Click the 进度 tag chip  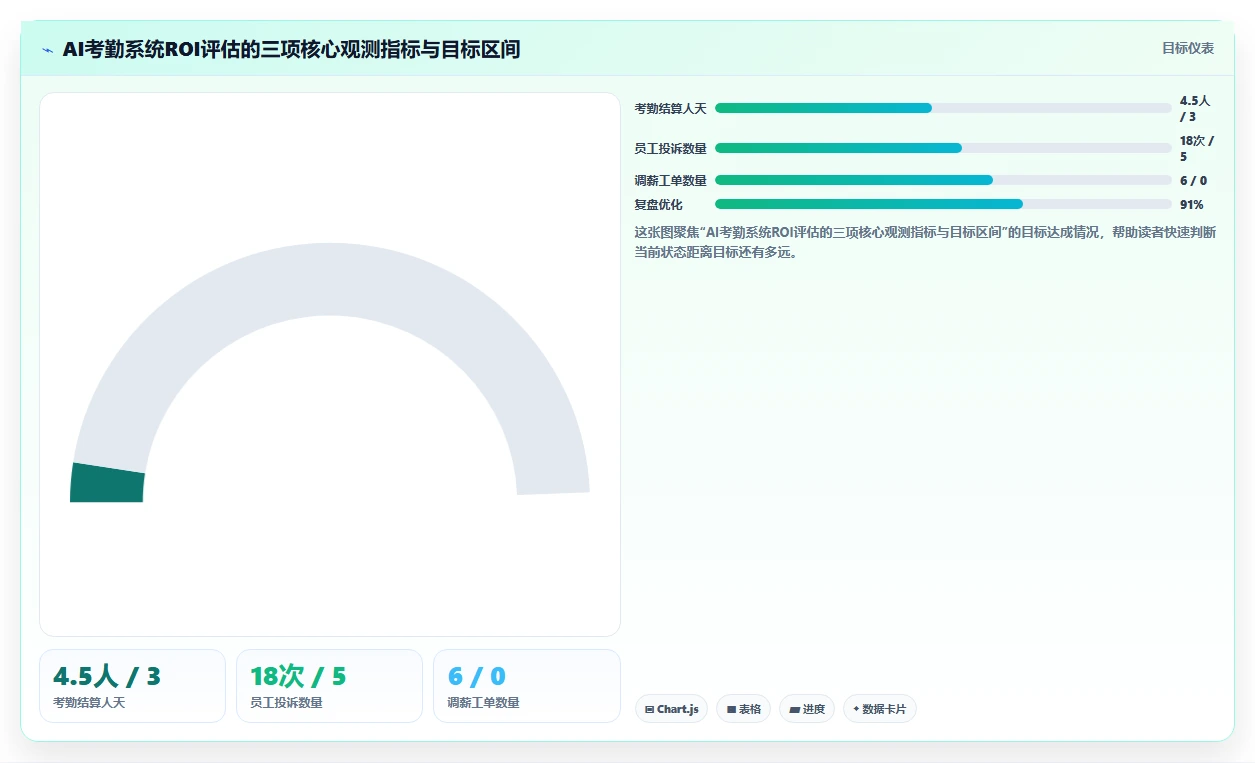[x=807, y=709]
